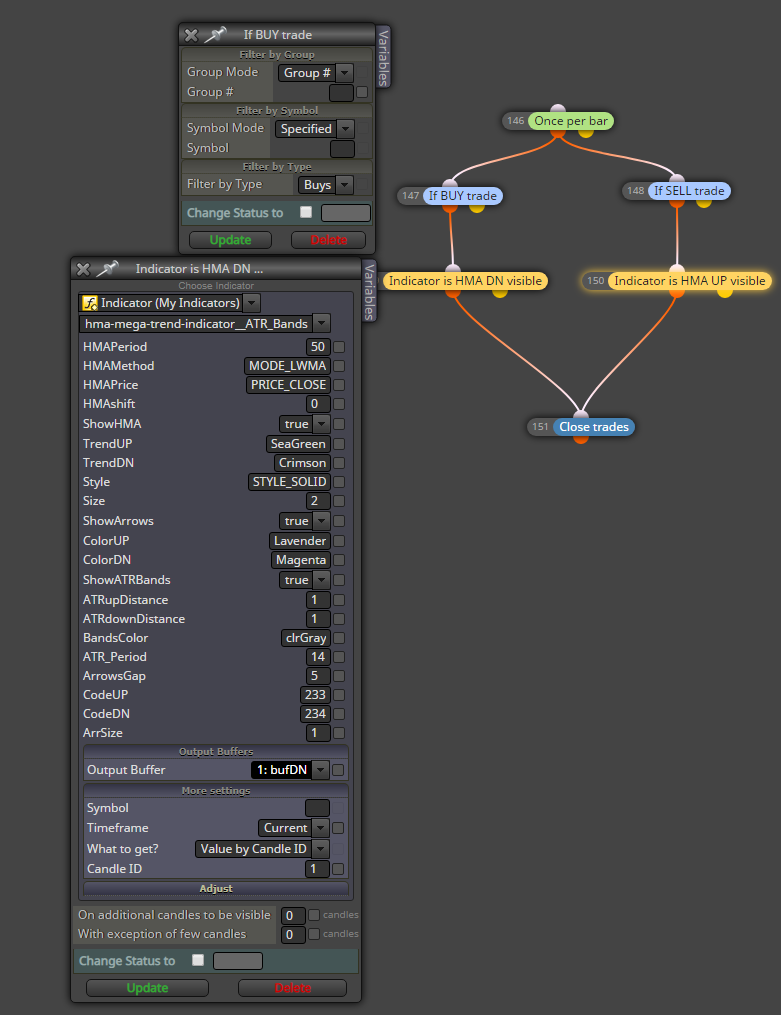Click BandsColor clrGray field
The height and width of the screenshot is (1015, 781).
pos(306,638)
